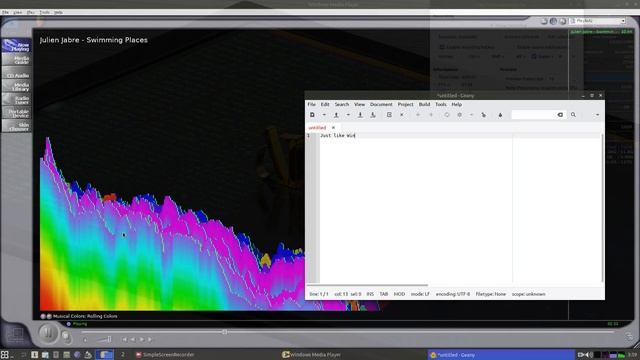Image resolution: width=640 pixels, height=360 pixels.
Task: Open the Document menu in Geany
Action: (381, 104)
